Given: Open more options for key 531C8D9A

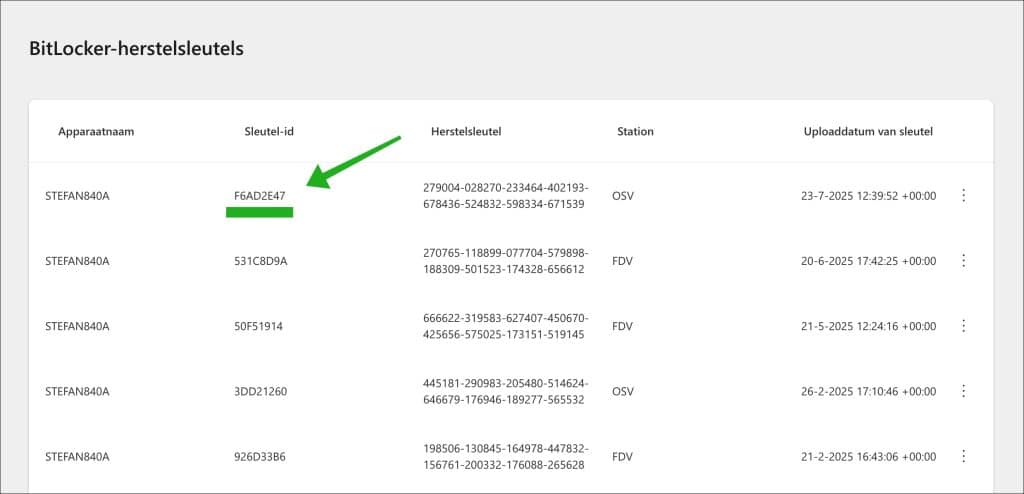Looking at the screenshot, I should [963, 261].
